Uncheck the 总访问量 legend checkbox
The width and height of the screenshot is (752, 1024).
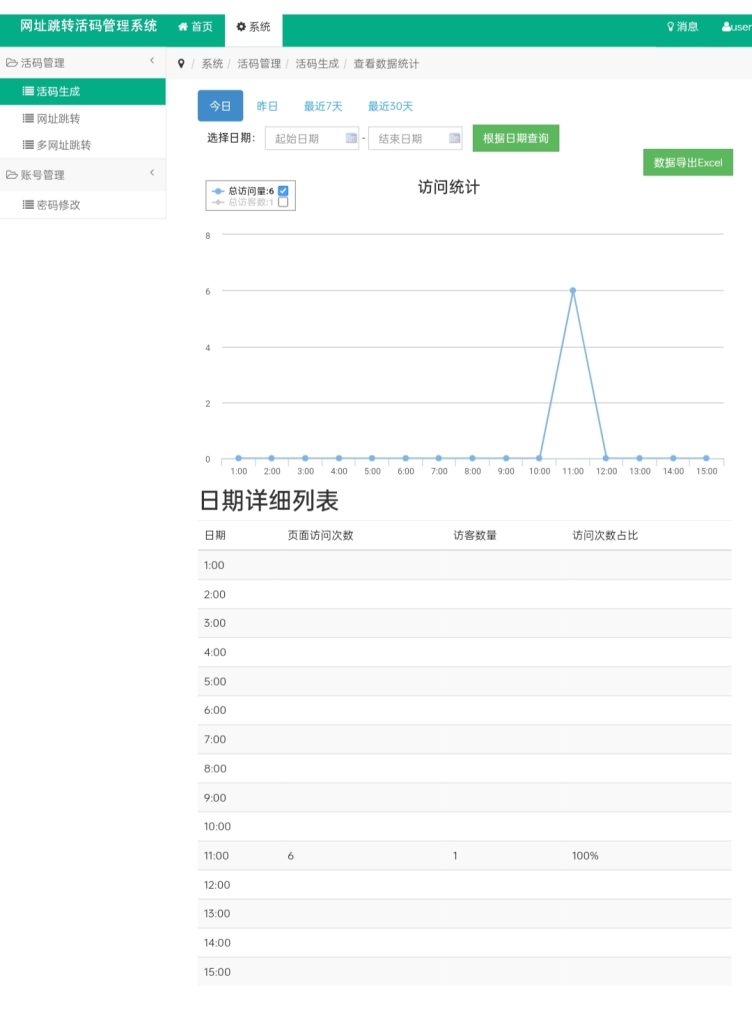tap(283, 190)
